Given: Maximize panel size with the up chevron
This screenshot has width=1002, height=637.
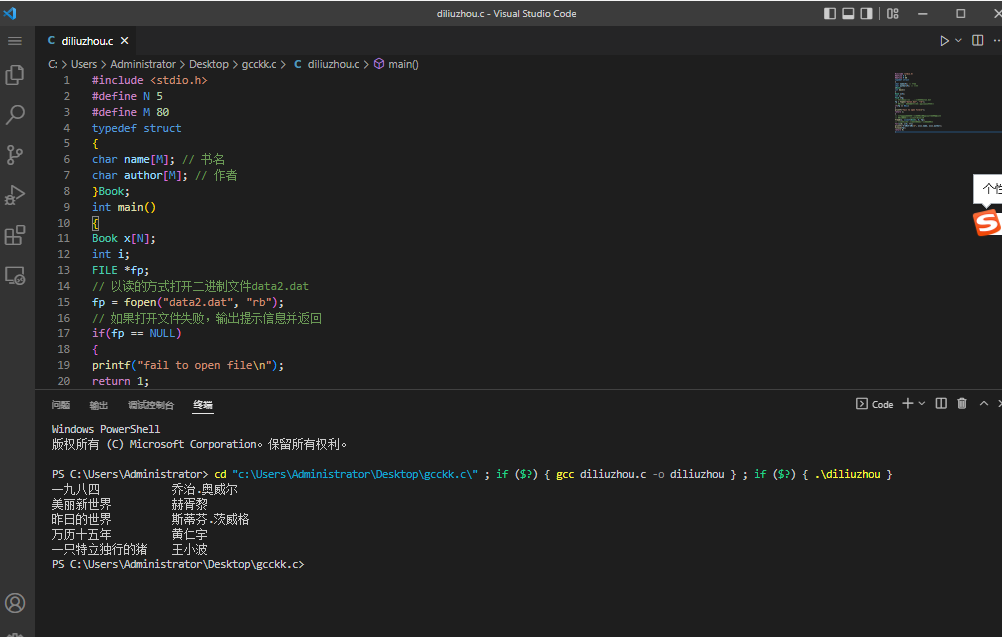Looking at the screenshot, I should click(x=984, y=404).
